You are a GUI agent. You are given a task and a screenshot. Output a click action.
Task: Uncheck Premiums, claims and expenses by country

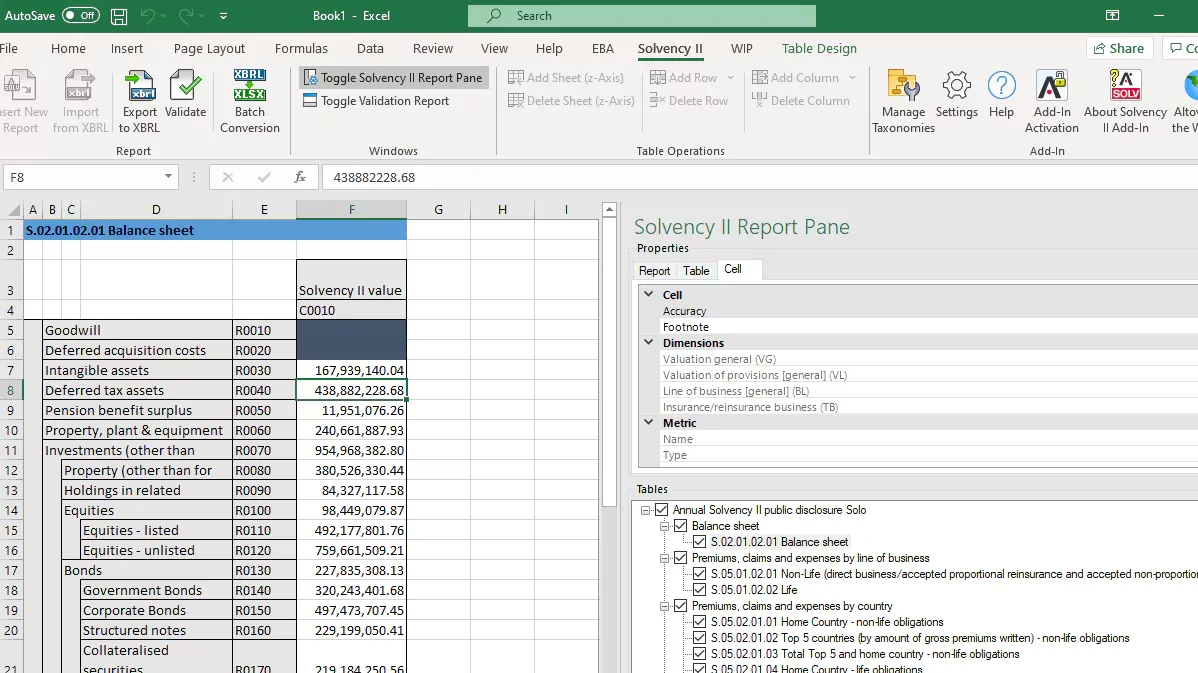(681, 606)
